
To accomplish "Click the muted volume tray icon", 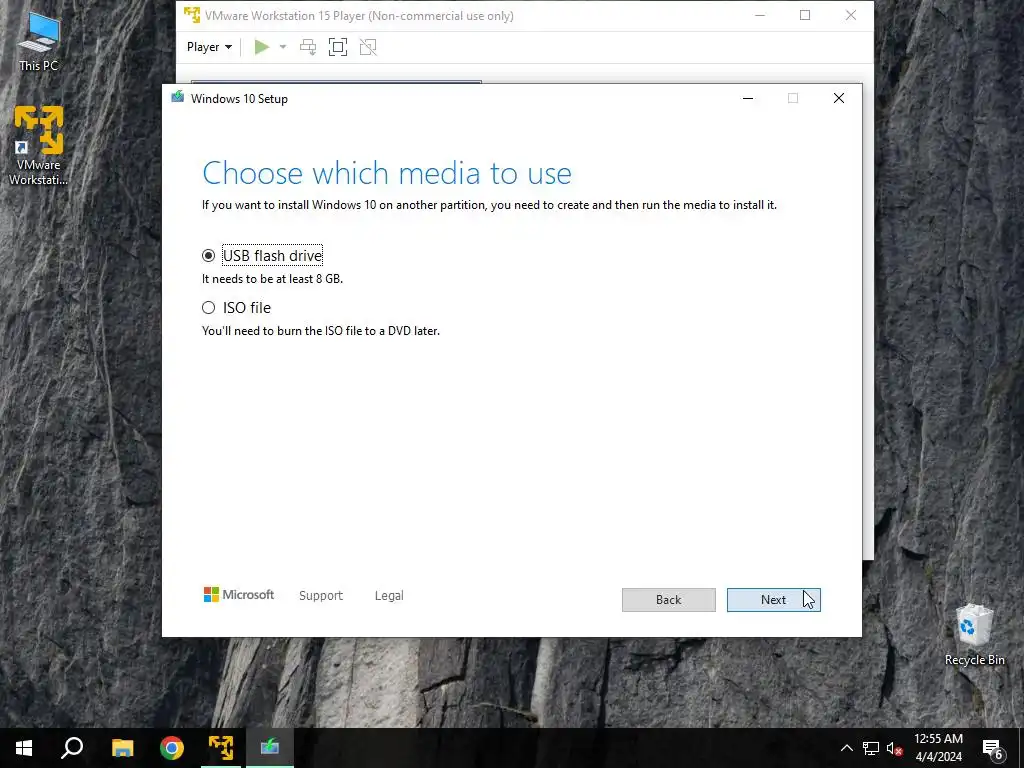I will [894, 748].
